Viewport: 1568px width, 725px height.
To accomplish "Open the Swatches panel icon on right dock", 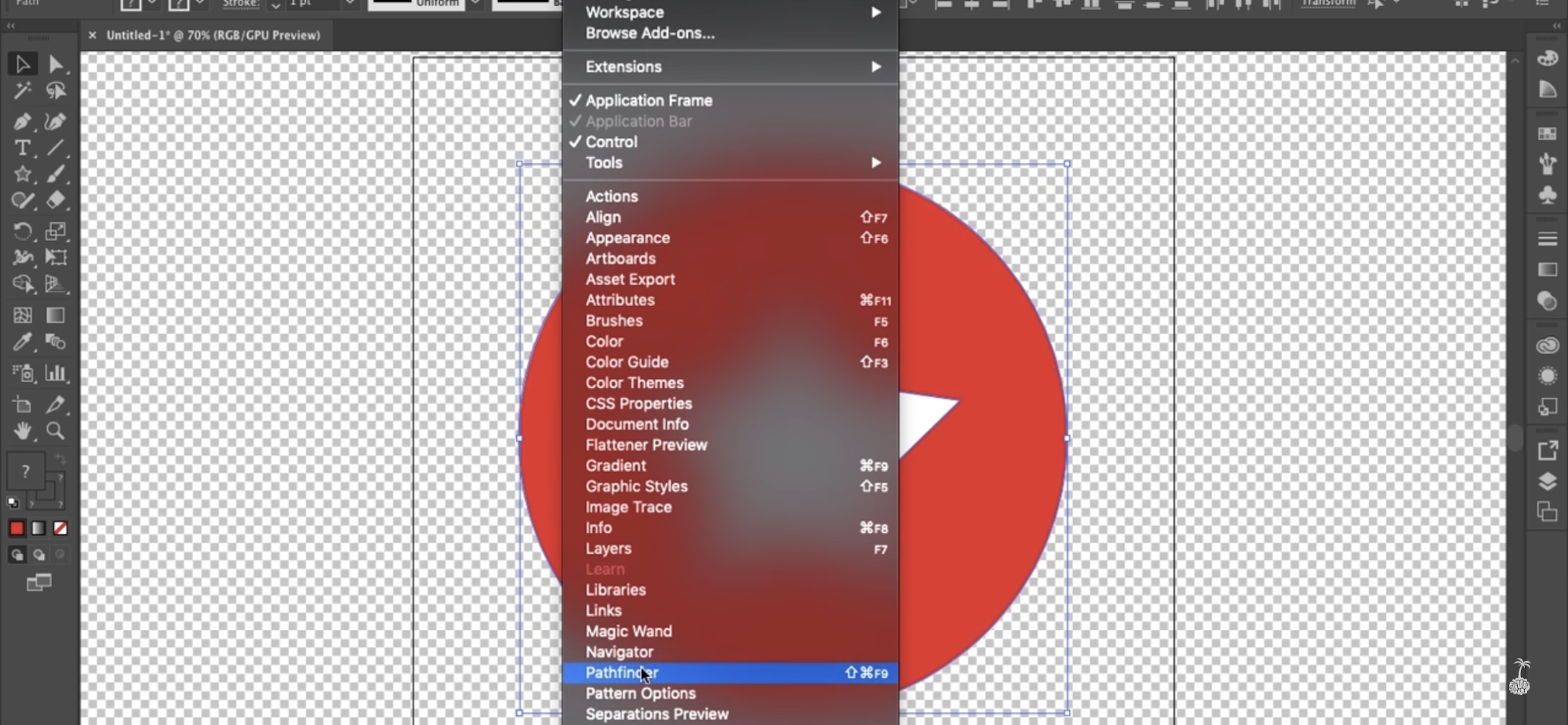I will [1547, 133].
